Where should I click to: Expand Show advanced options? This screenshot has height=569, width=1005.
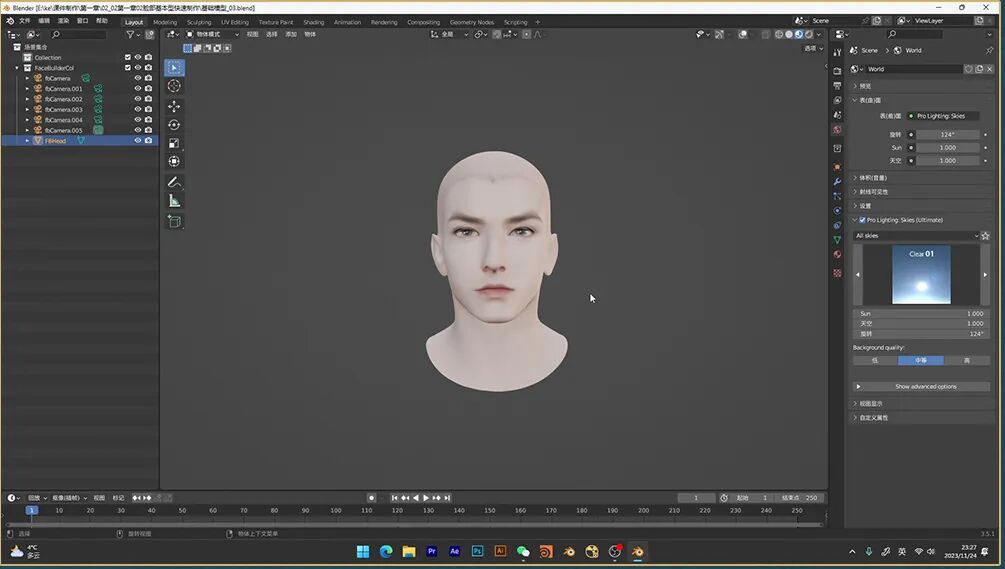921,386
